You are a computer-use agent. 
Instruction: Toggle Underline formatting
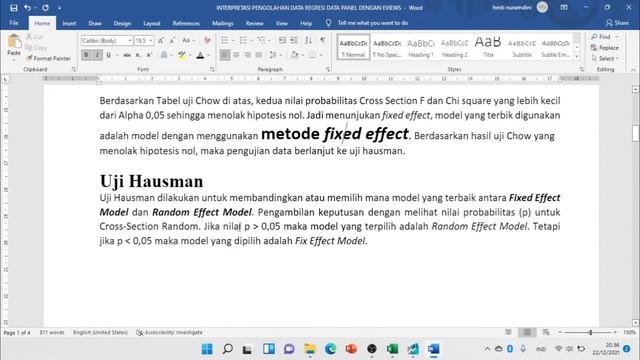point(108,55)
